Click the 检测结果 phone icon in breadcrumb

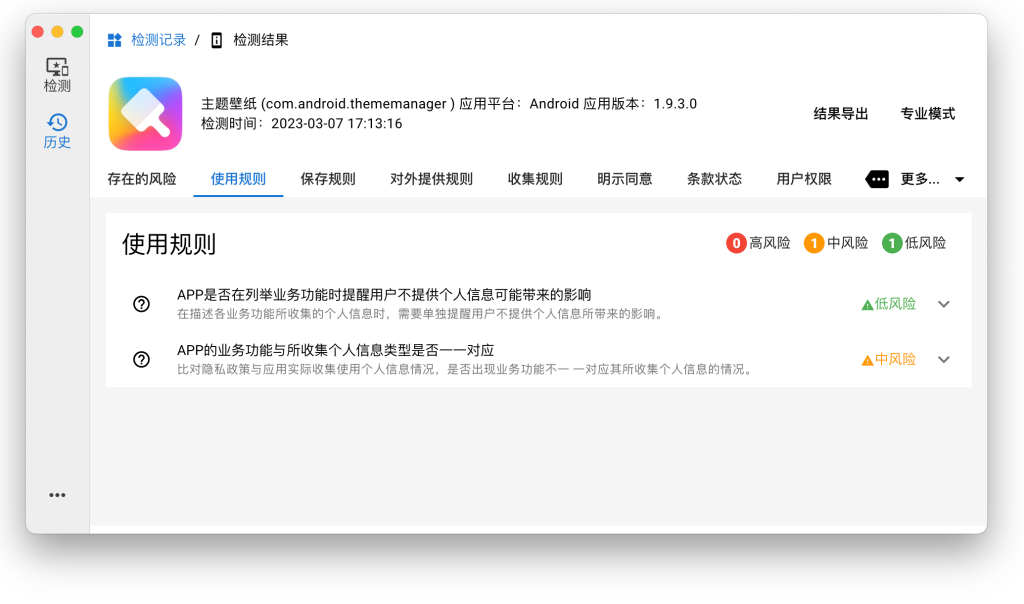click(216, 40)
